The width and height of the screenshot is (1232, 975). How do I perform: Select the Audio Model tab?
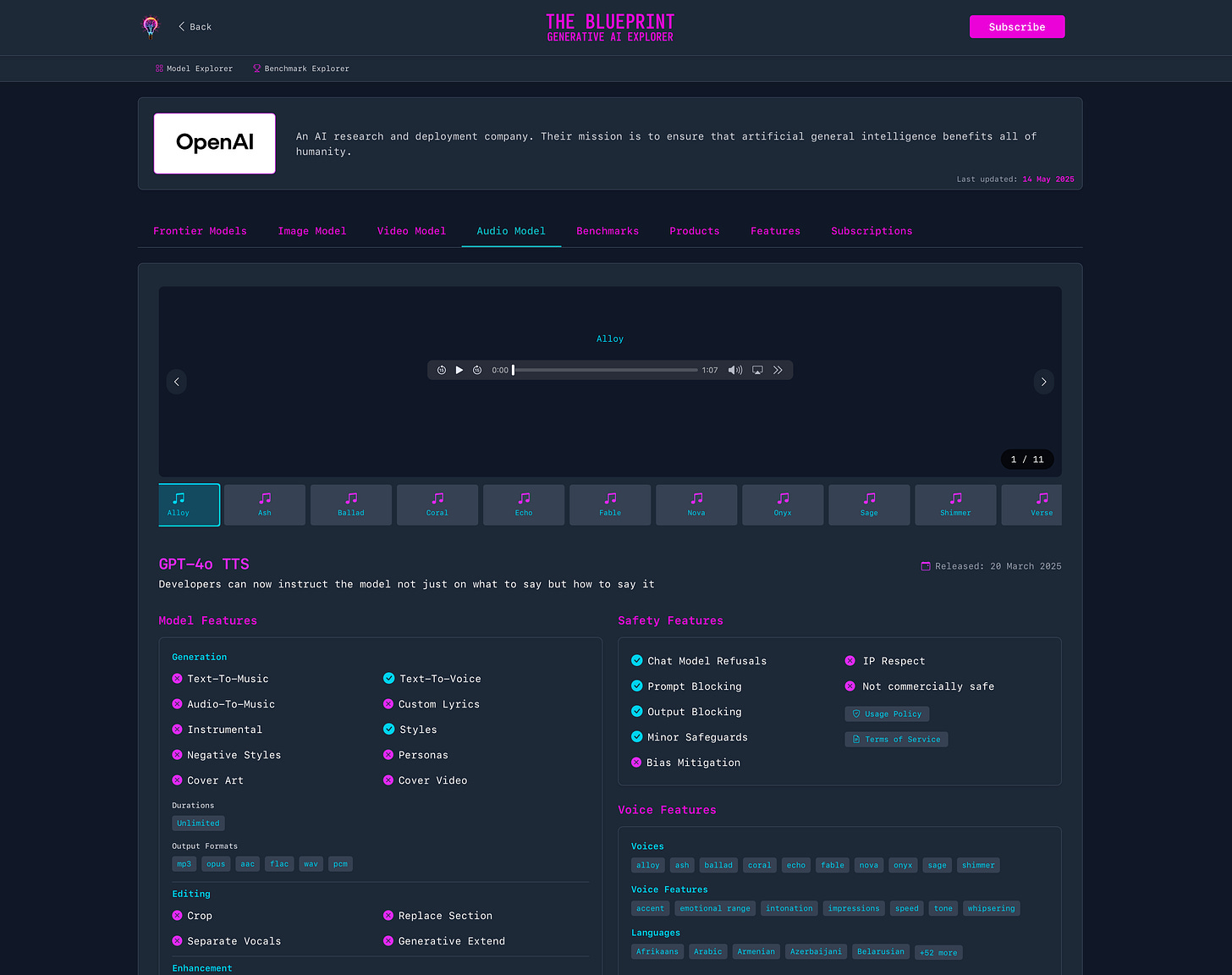pyautogui.click(x=511, y=231)
